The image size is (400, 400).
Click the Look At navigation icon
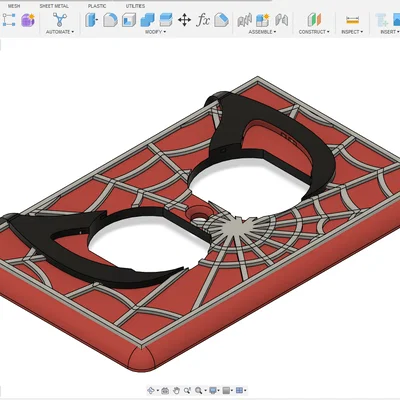165,390
